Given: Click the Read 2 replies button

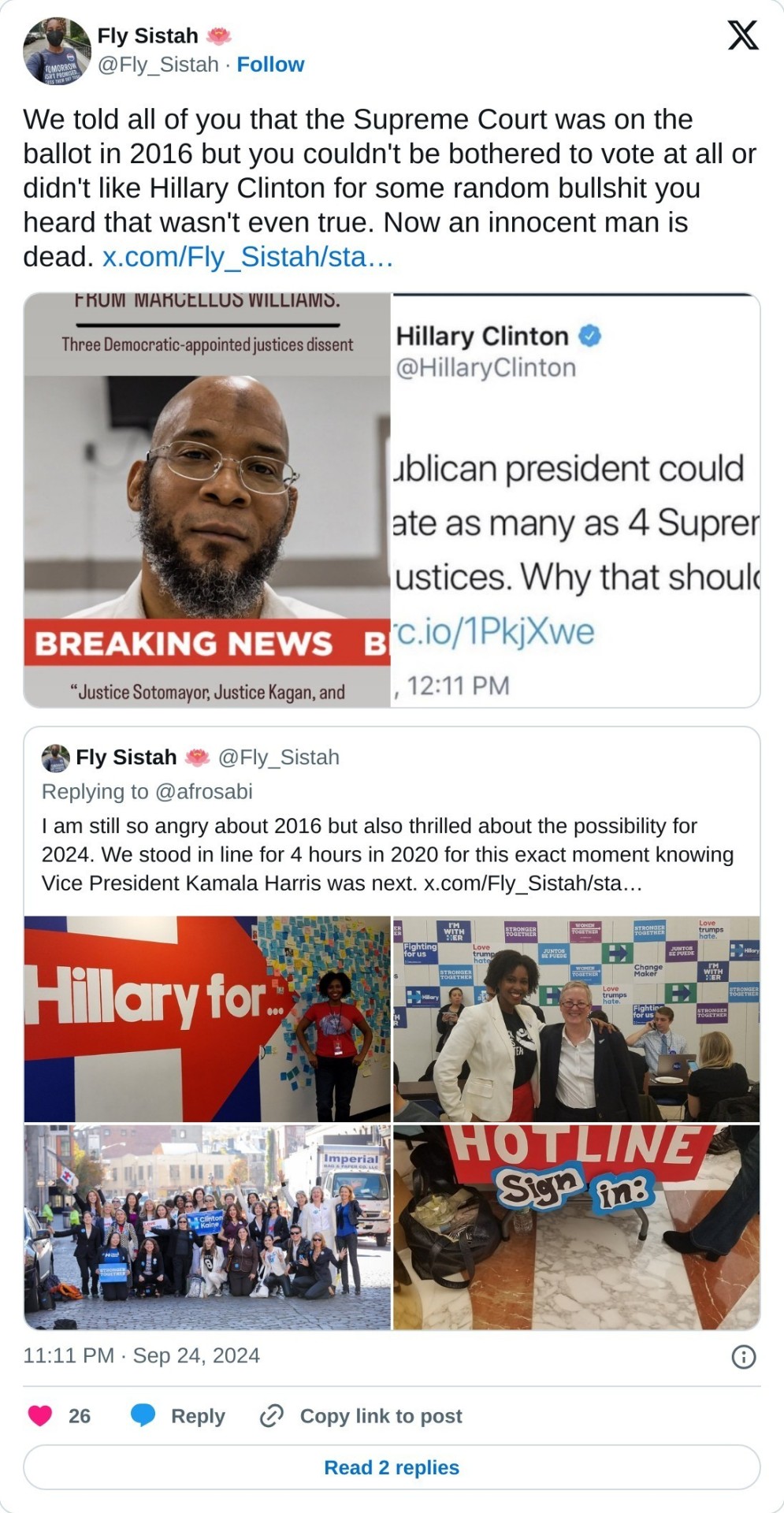Looking at the screenshot, I should [x=392, y=1467].
